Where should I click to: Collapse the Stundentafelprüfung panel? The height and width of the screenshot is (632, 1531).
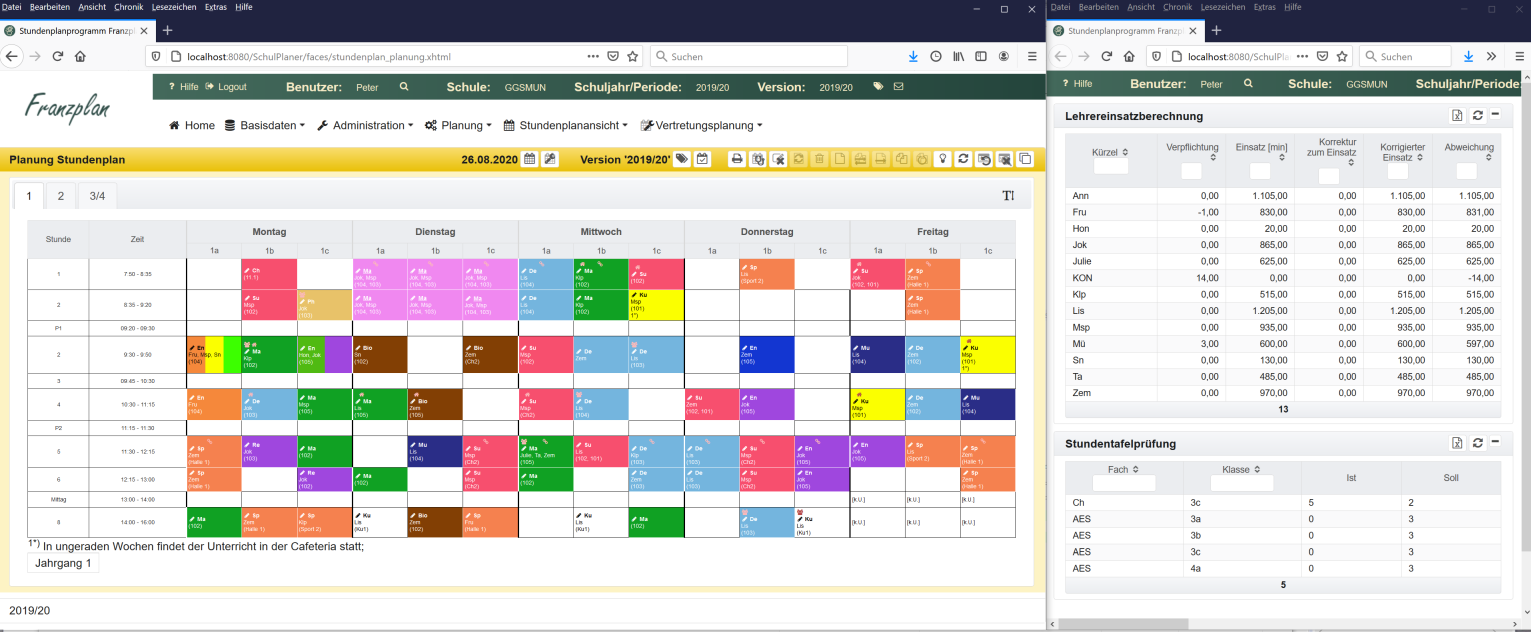pos(1495,443)
